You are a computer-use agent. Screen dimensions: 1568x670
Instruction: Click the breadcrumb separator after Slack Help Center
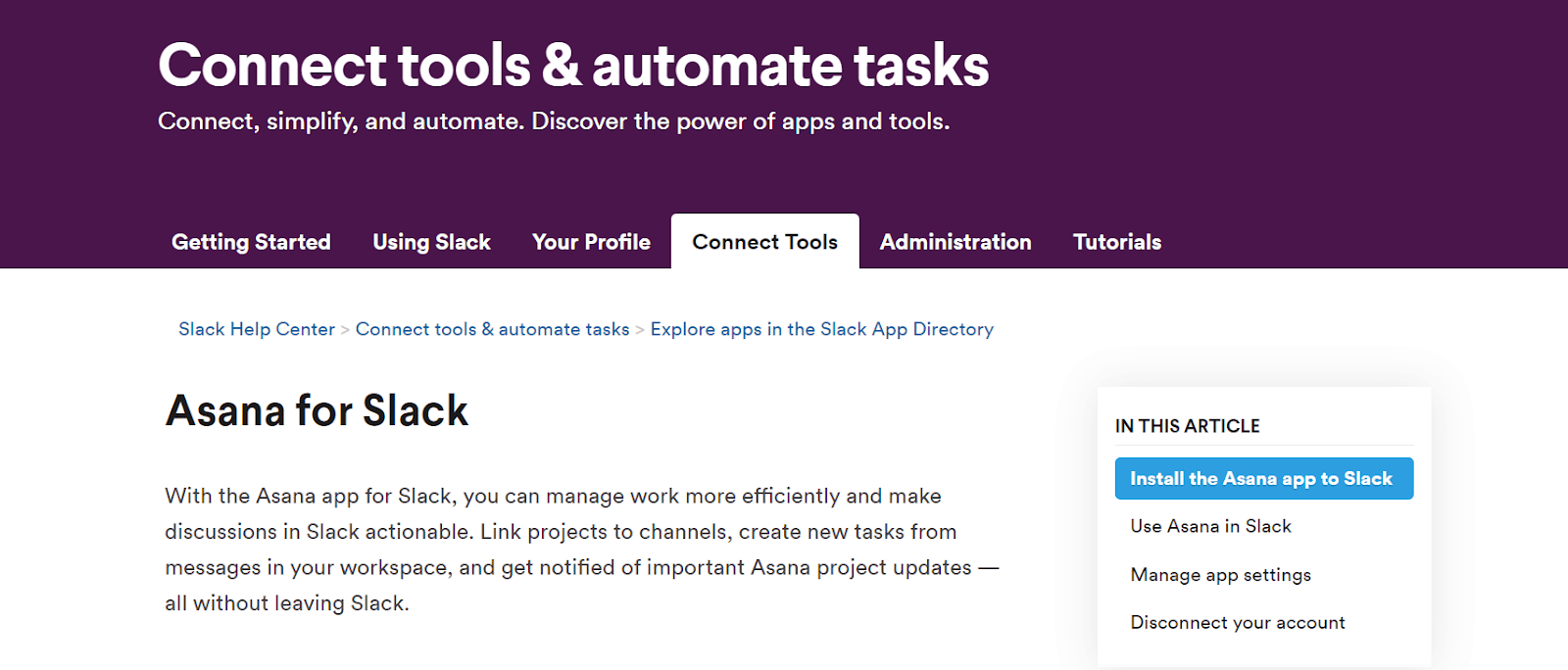[345, 330]
